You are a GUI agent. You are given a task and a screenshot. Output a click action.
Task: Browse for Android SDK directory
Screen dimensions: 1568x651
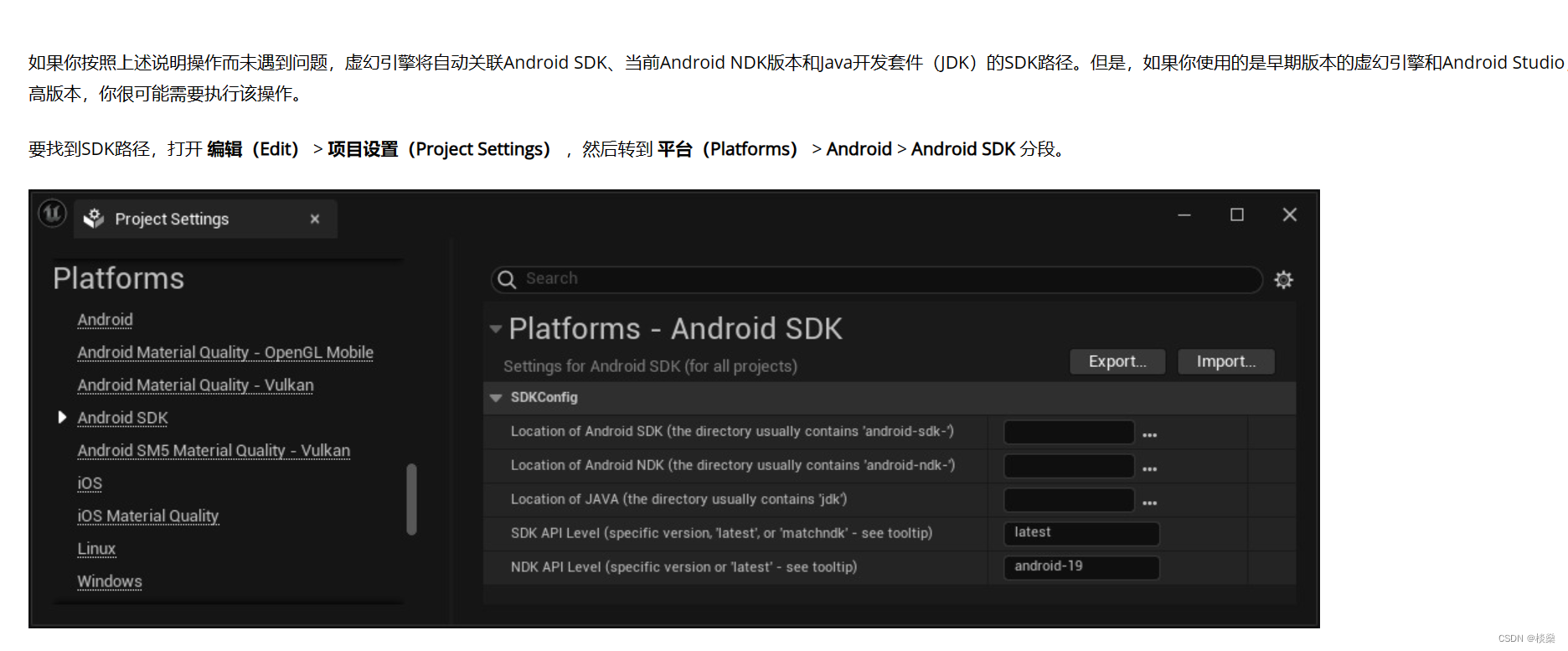tap(1149, 435)
